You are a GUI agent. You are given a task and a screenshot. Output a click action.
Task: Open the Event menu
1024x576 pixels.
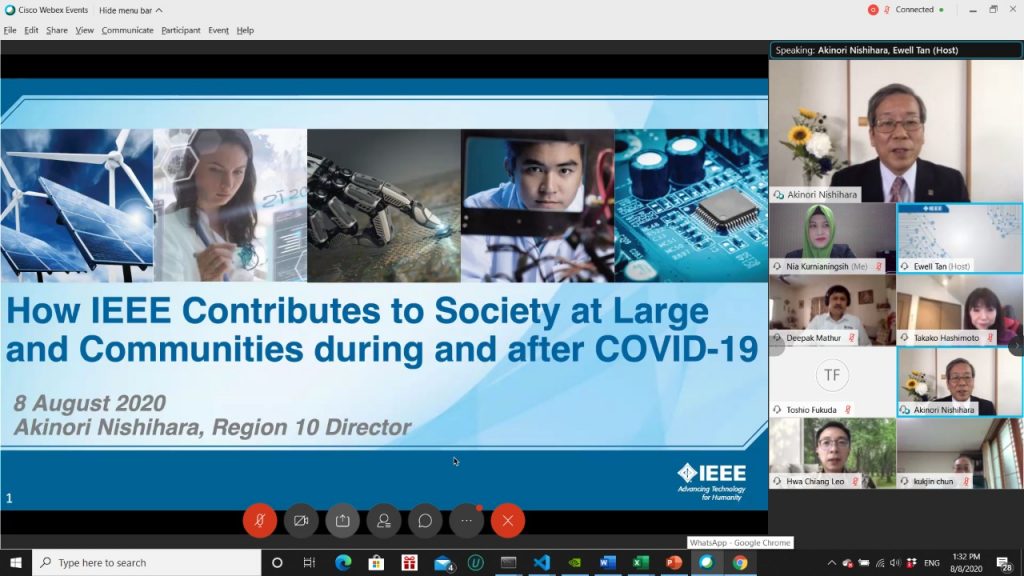pyautogui.click(x=219, y=30)
